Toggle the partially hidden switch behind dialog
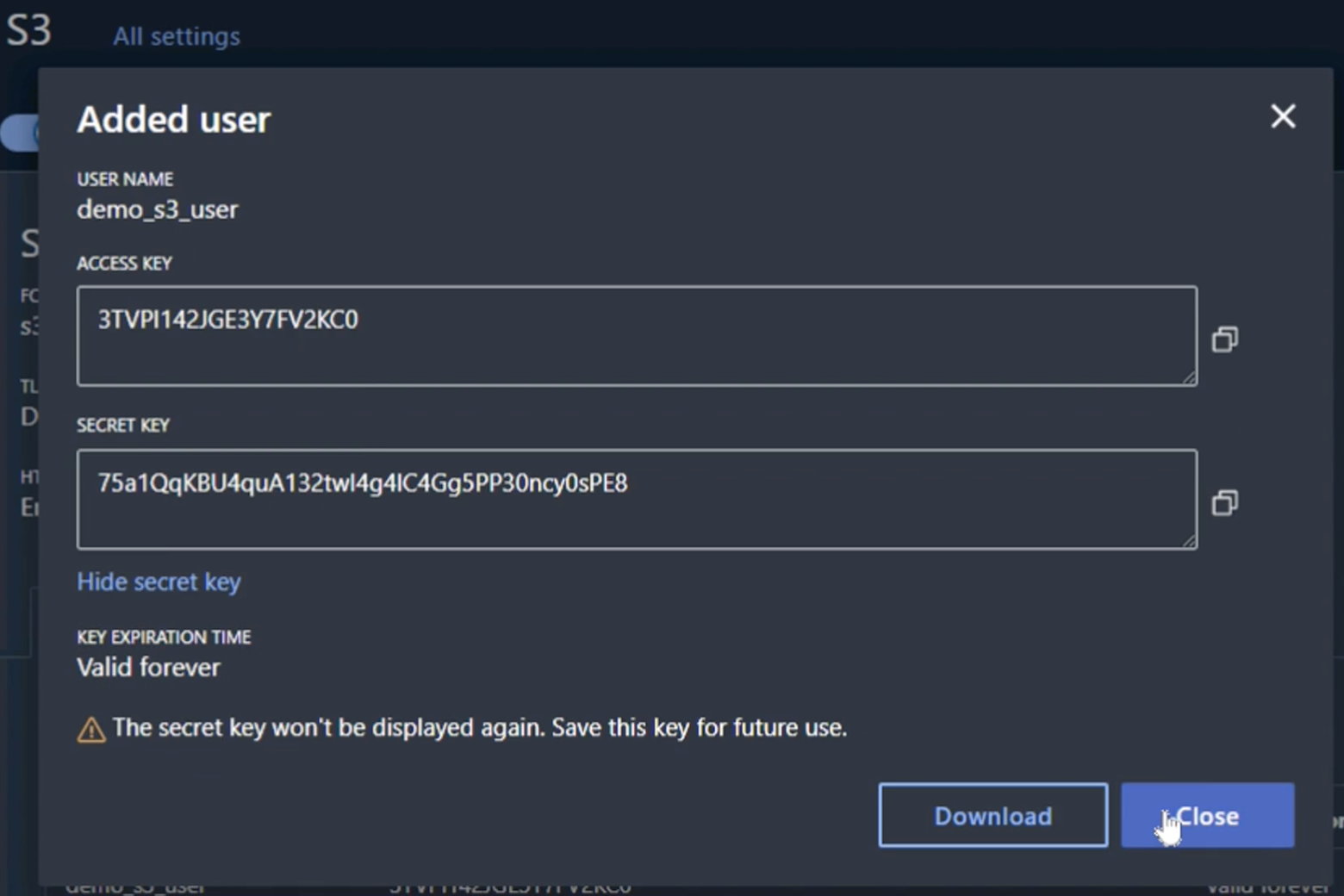Image resolution: width=1344 pixels, height=896 pixels. click(19, 134)
